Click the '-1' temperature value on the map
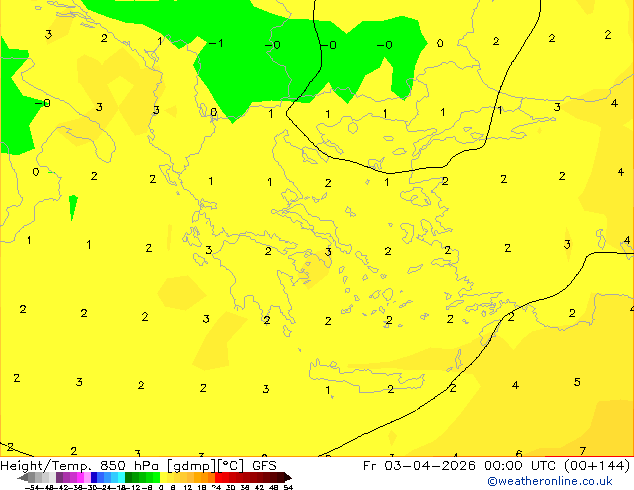The image size is (634, 490). coord(216,43)
